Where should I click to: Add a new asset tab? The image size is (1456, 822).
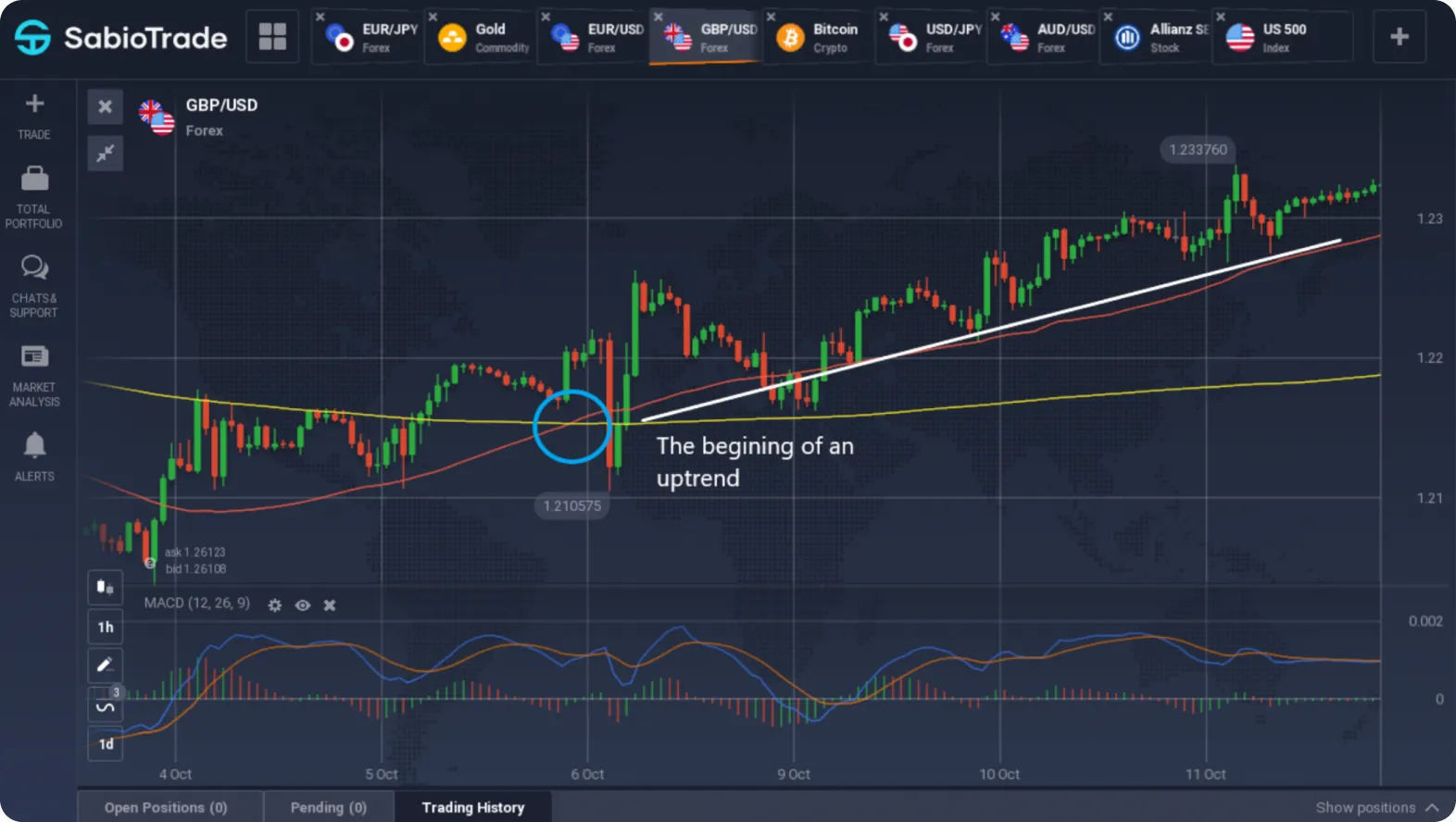pos(1400,37)
